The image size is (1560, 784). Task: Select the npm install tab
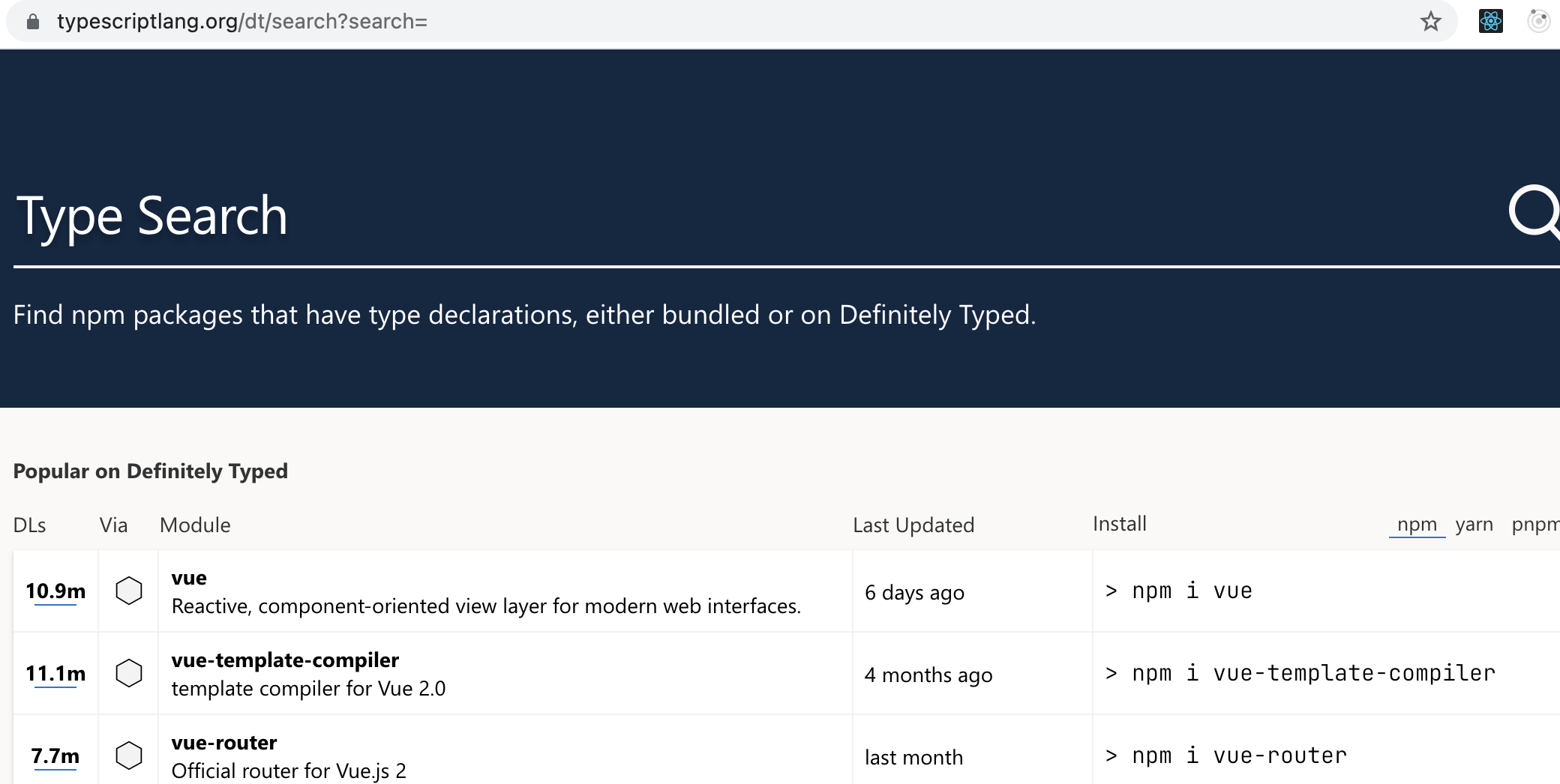tap(1417, 524)
